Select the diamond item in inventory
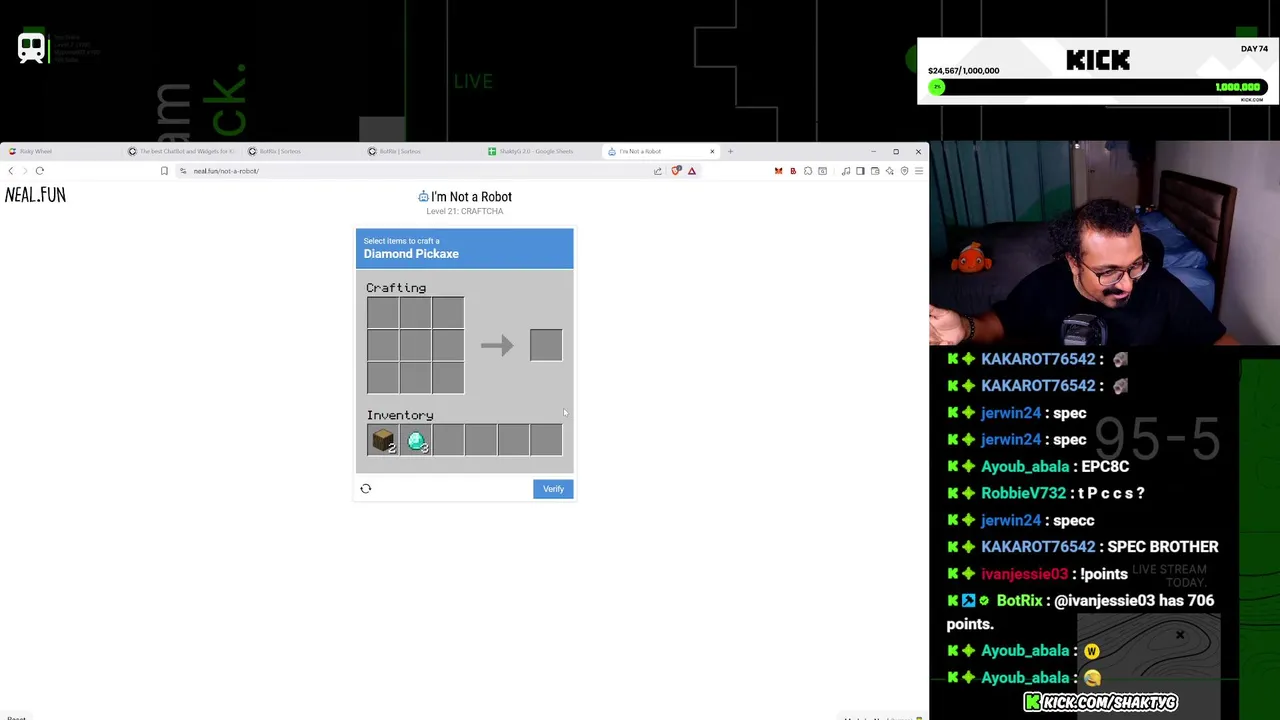Screen dimensions: 1280x720 click(416, 440)
